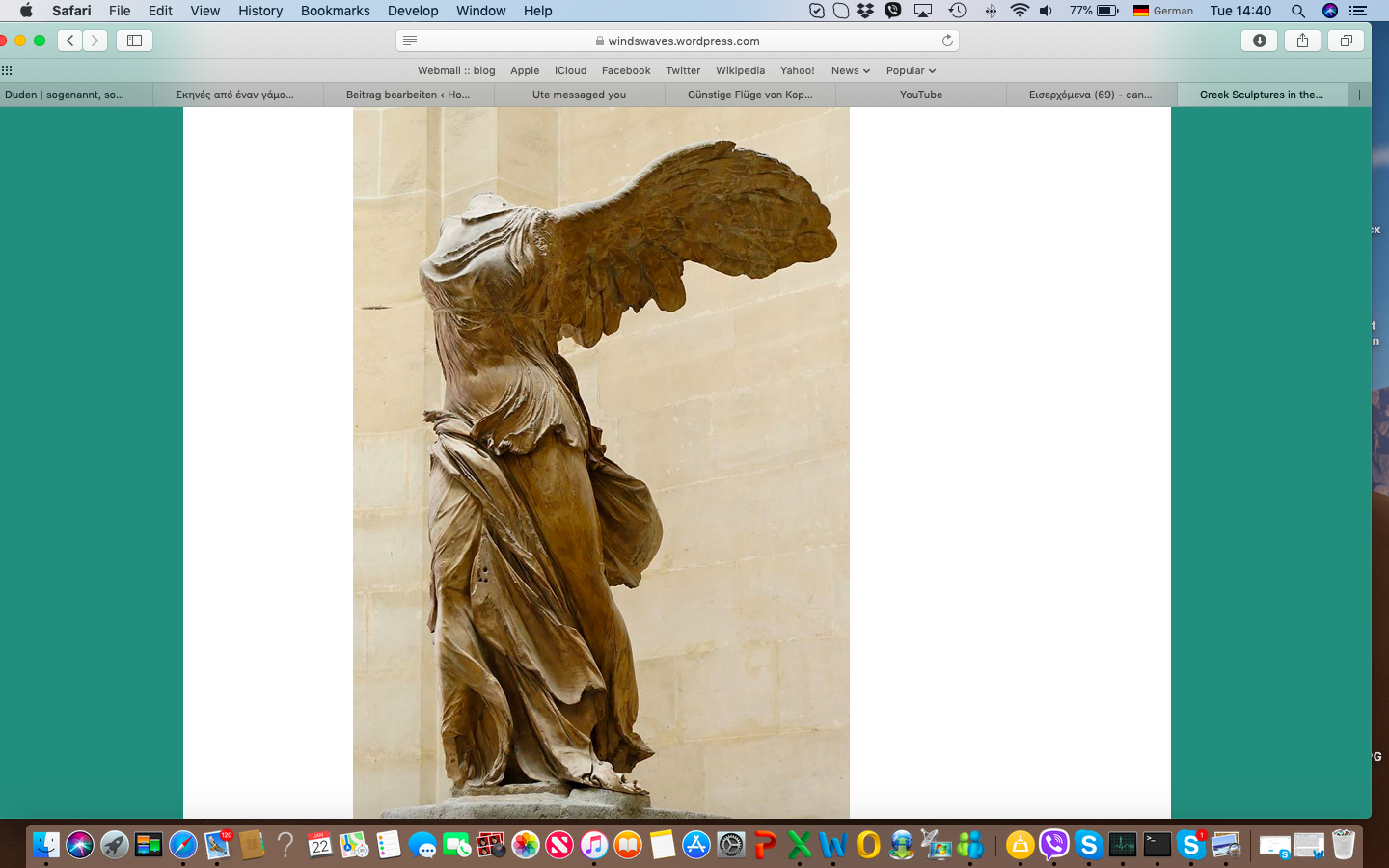Switch to the Εισερχόμενα (69) tab
The image size is (1389, 868).
coord(1091,95)
